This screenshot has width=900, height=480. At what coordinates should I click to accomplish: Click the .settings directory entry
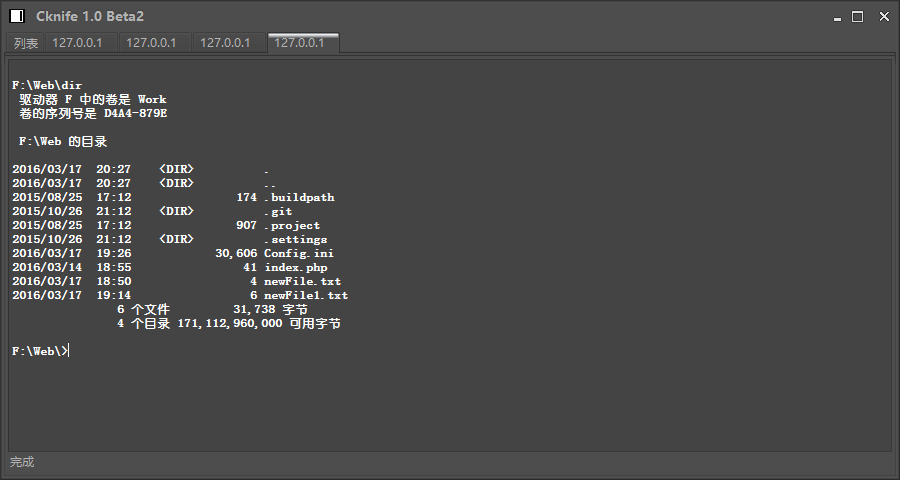pos(295,240)
